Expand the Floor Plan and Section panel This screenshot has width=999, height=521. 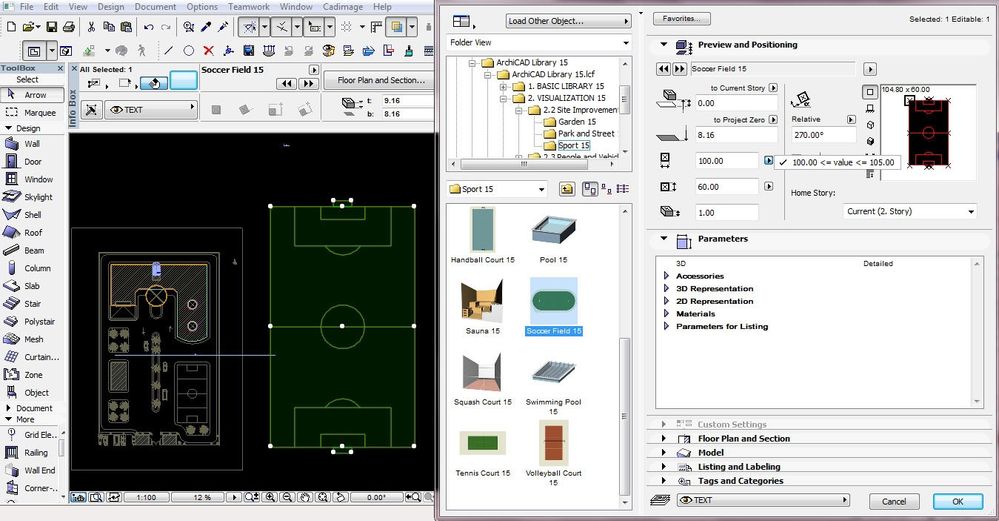(743, 439)
